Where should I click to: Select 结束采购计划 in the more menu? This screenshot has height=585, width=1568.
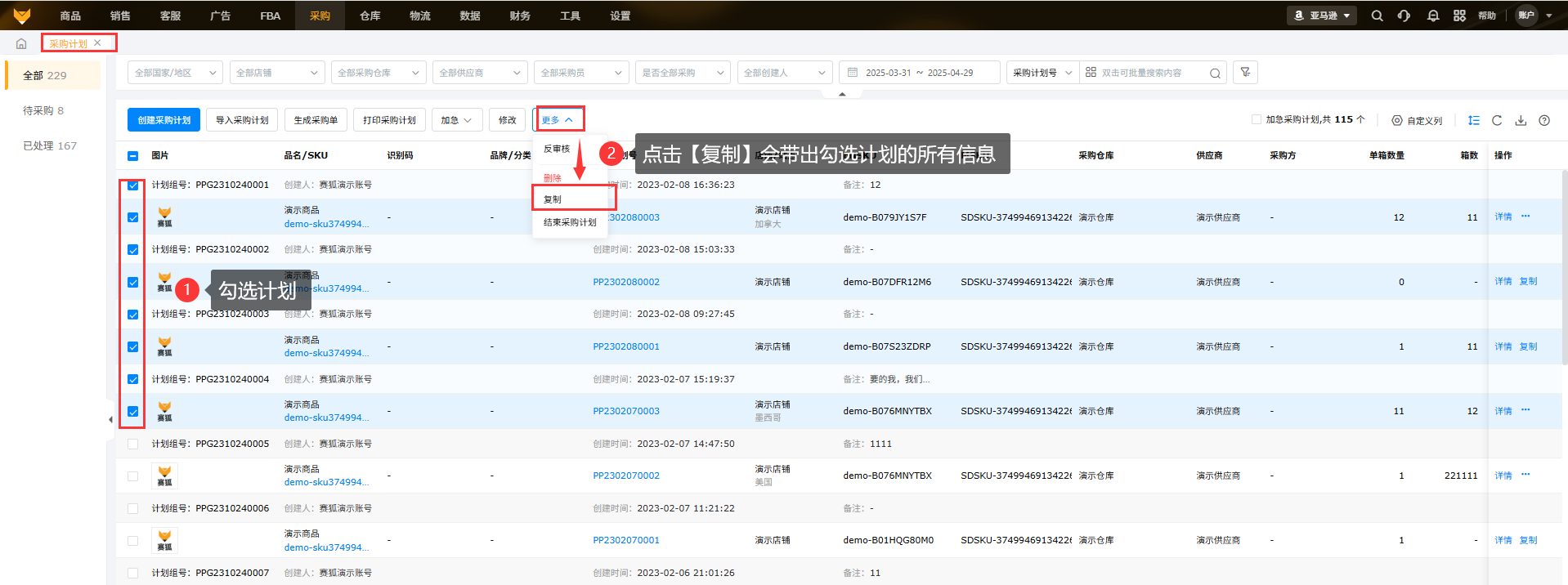(570, 222)
